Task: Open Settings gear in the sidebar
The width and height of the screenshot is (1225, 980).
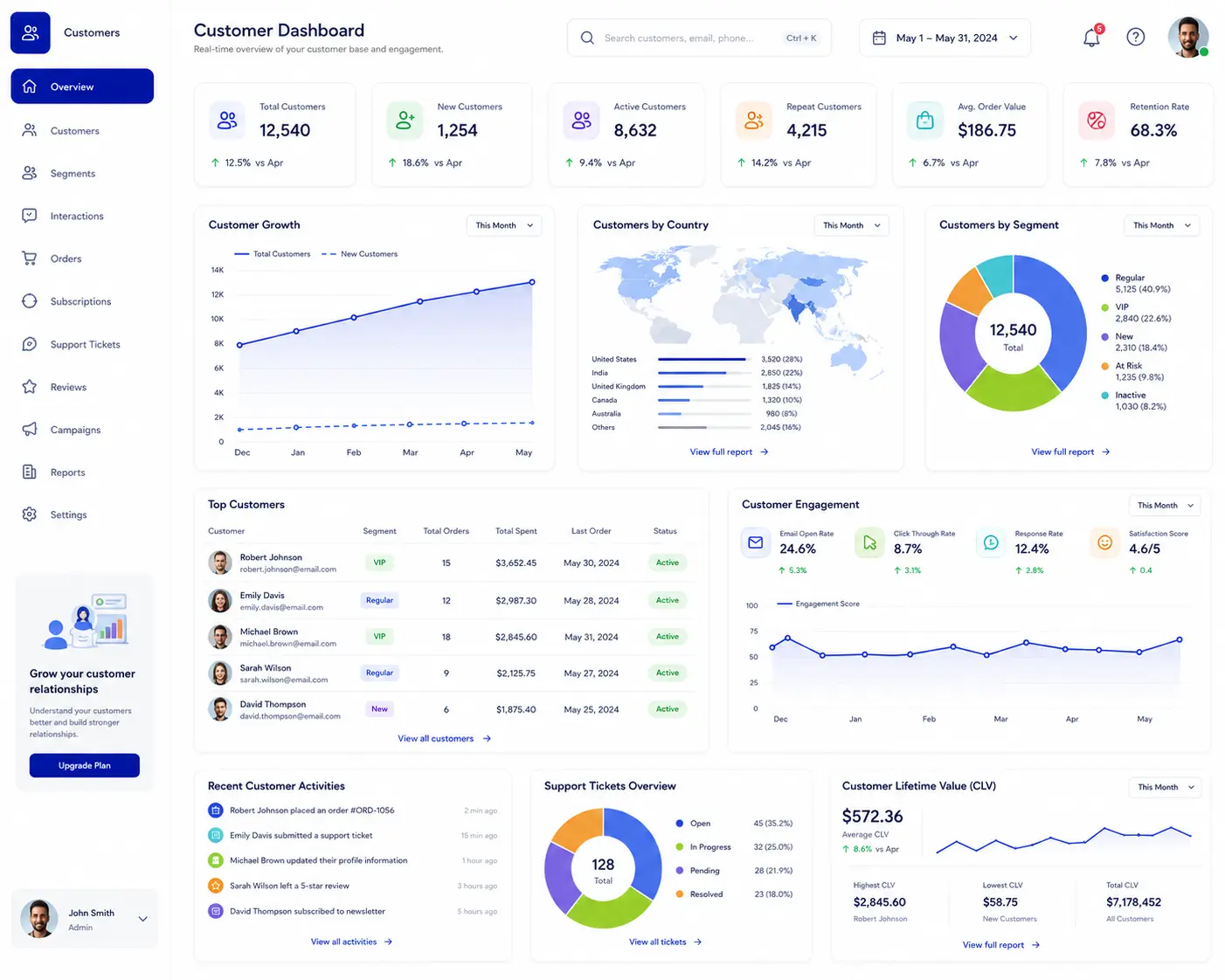Action: 30,514
